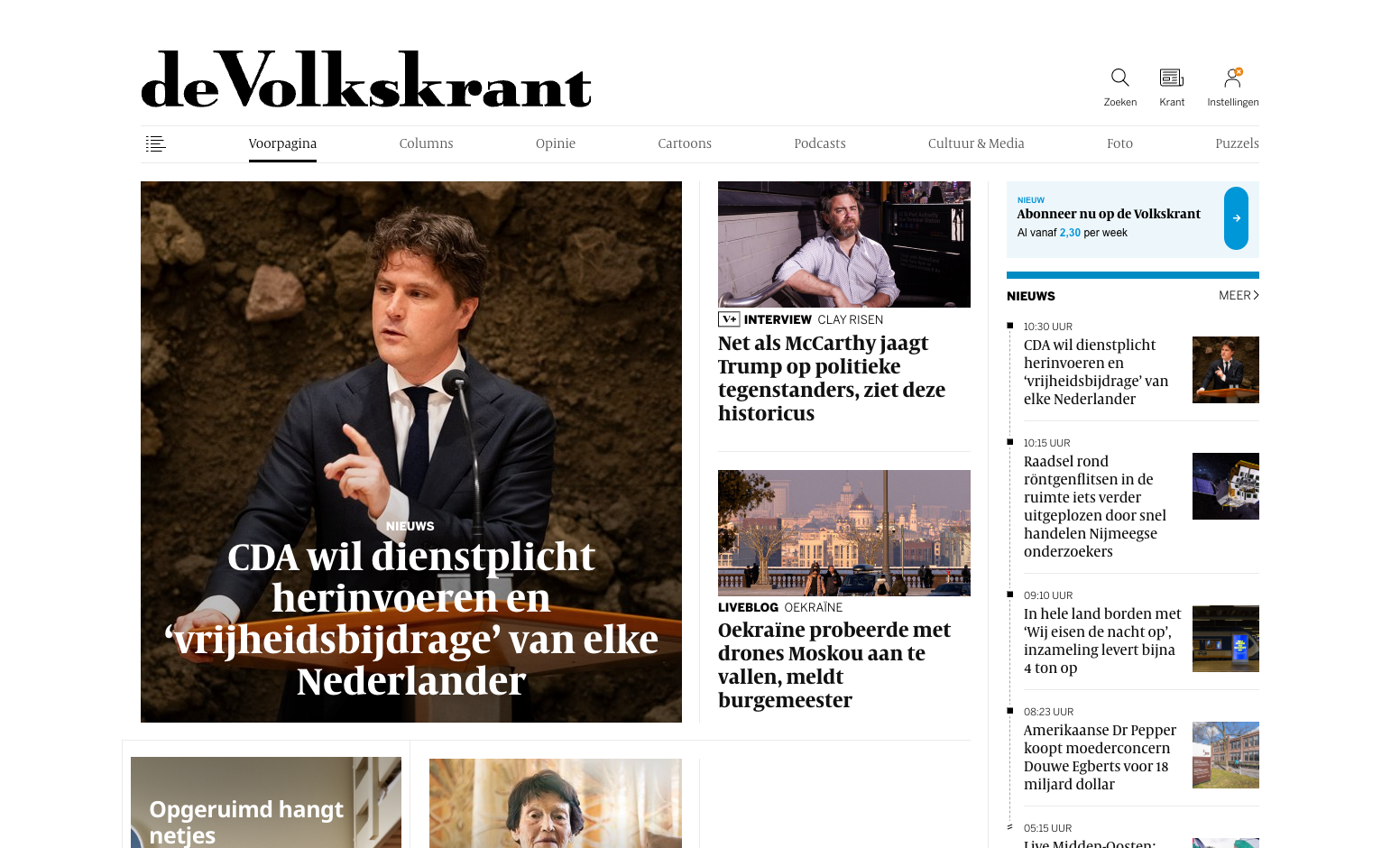This screenshot has width=1400, height=848.
Task: Select the Cartoons tab
Action: pos(685,143)
